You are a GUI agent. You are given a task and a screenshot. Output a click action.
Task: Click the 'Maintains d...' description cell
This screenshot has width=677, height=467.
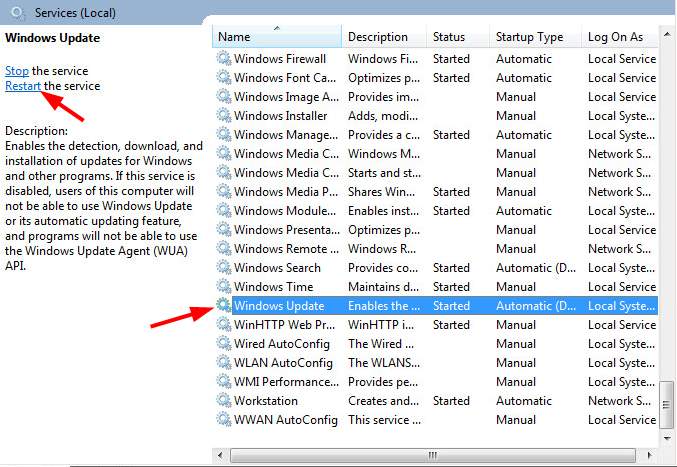tap(383, 287)
